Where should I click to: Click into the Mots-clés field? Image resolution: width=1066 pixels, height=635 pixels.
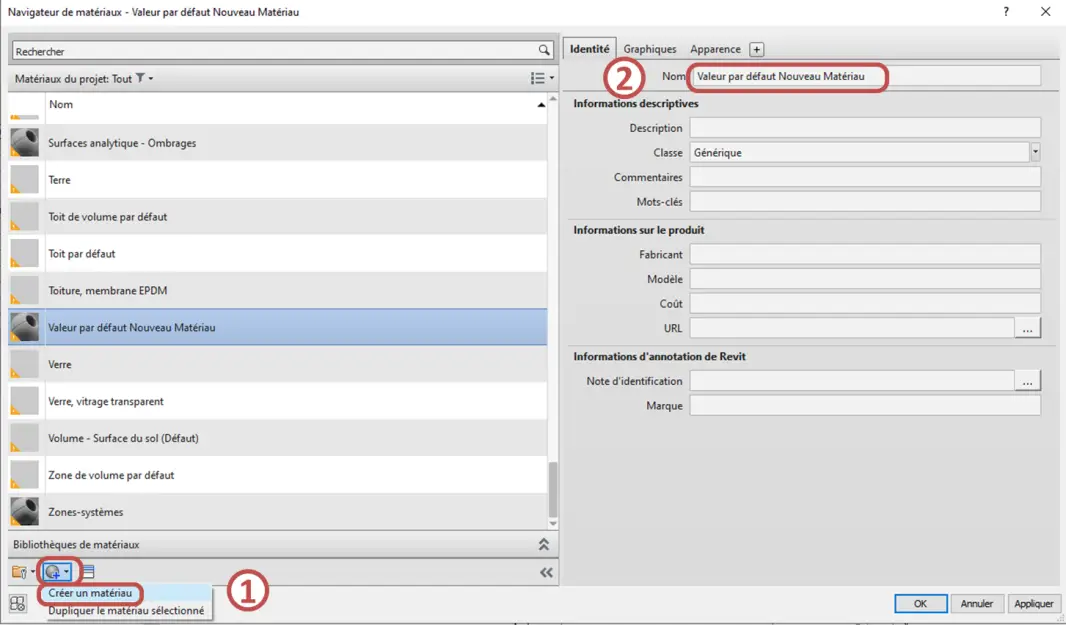865,201
